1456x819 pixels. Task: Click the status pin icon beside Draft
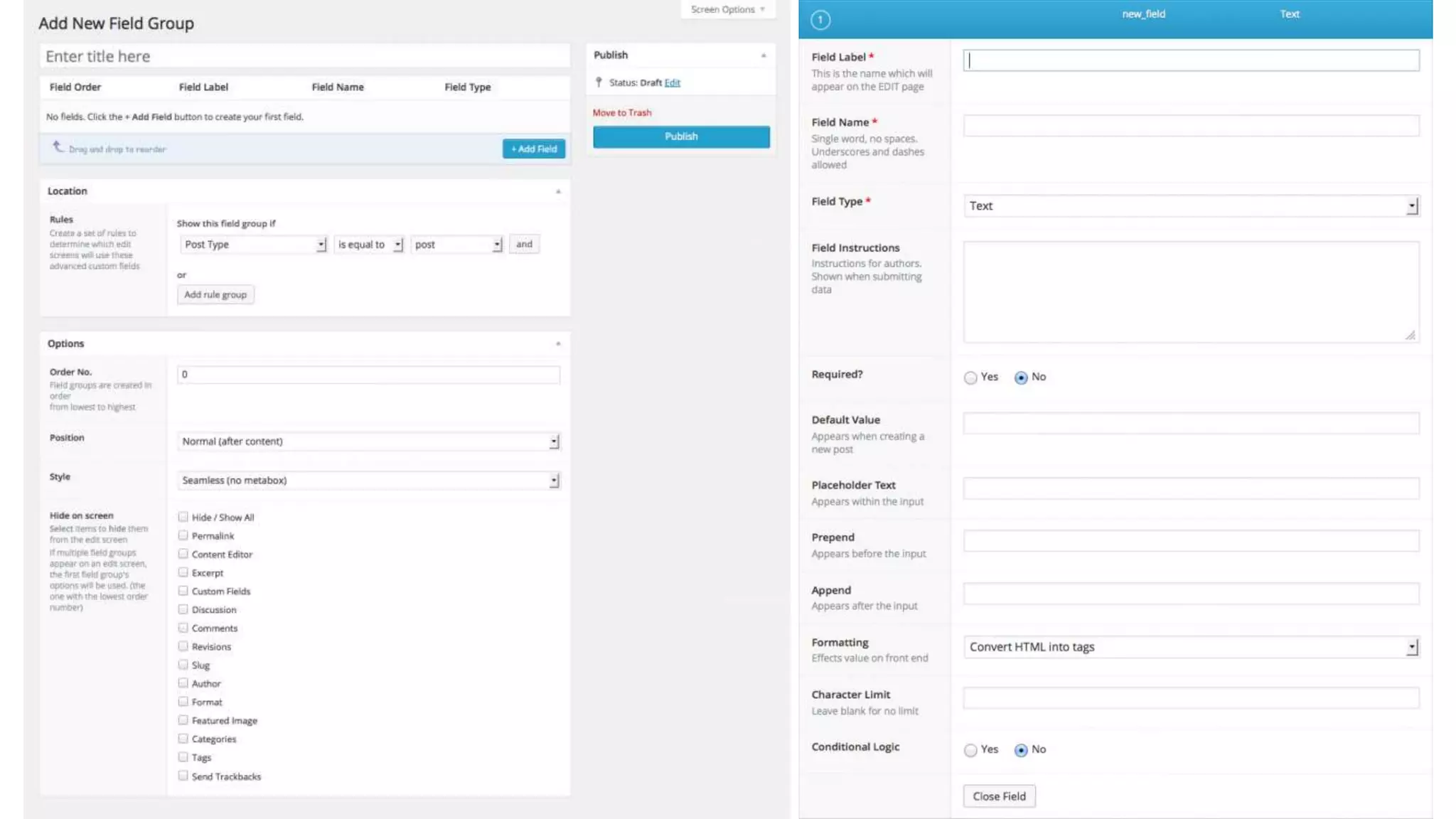click(599, 82)
